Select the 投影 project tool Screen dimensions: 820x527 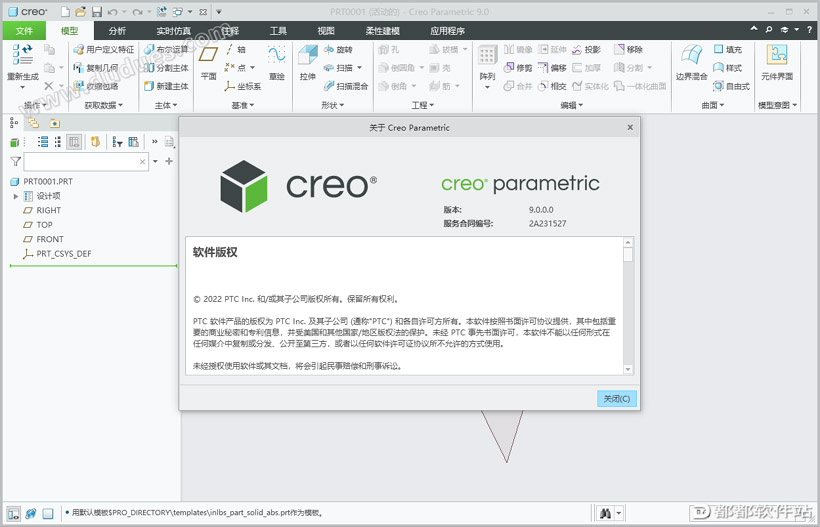click(x=586, y=50)
